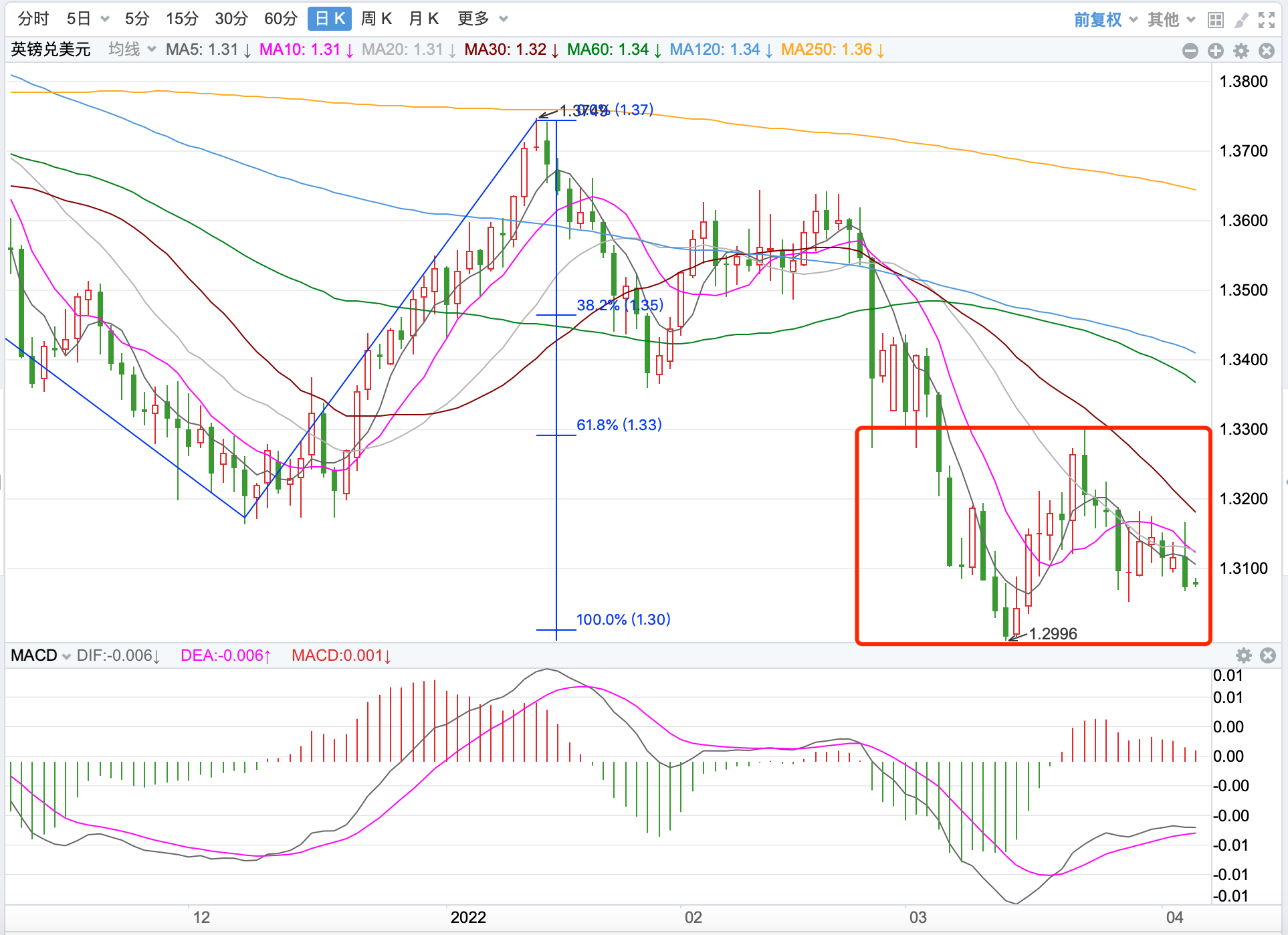The image size is (1288, 935).
Task: Zoom out chart with minus icon
Action: (x=1190, y=51)
